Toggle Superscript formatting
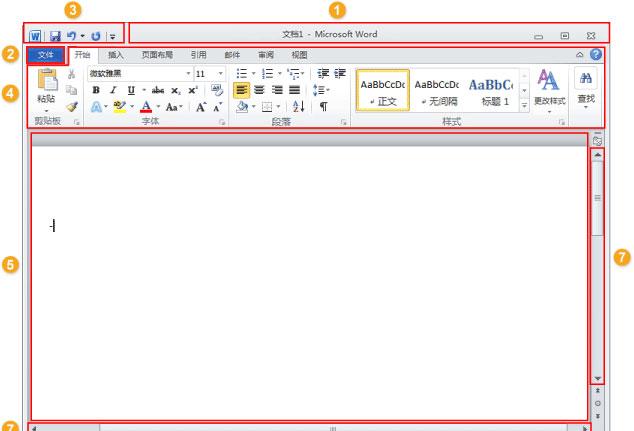This screenshot has height=431, width=634. point(193,90)
